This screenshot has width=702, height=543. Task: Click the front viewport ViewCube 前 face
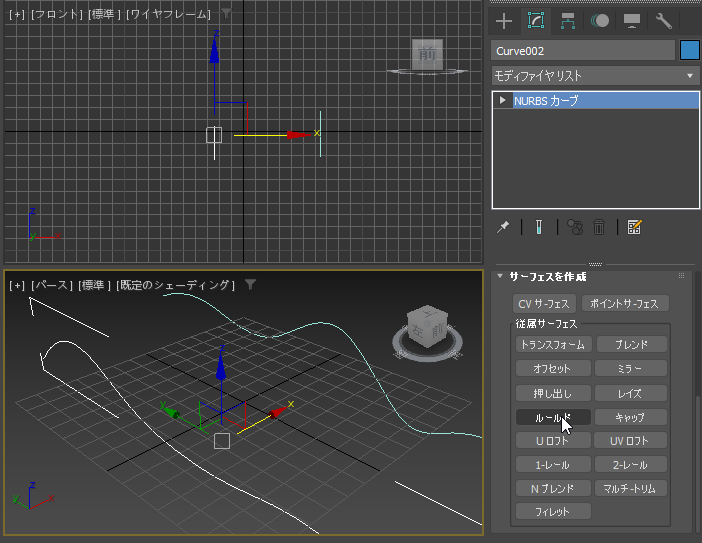point(427,54)
